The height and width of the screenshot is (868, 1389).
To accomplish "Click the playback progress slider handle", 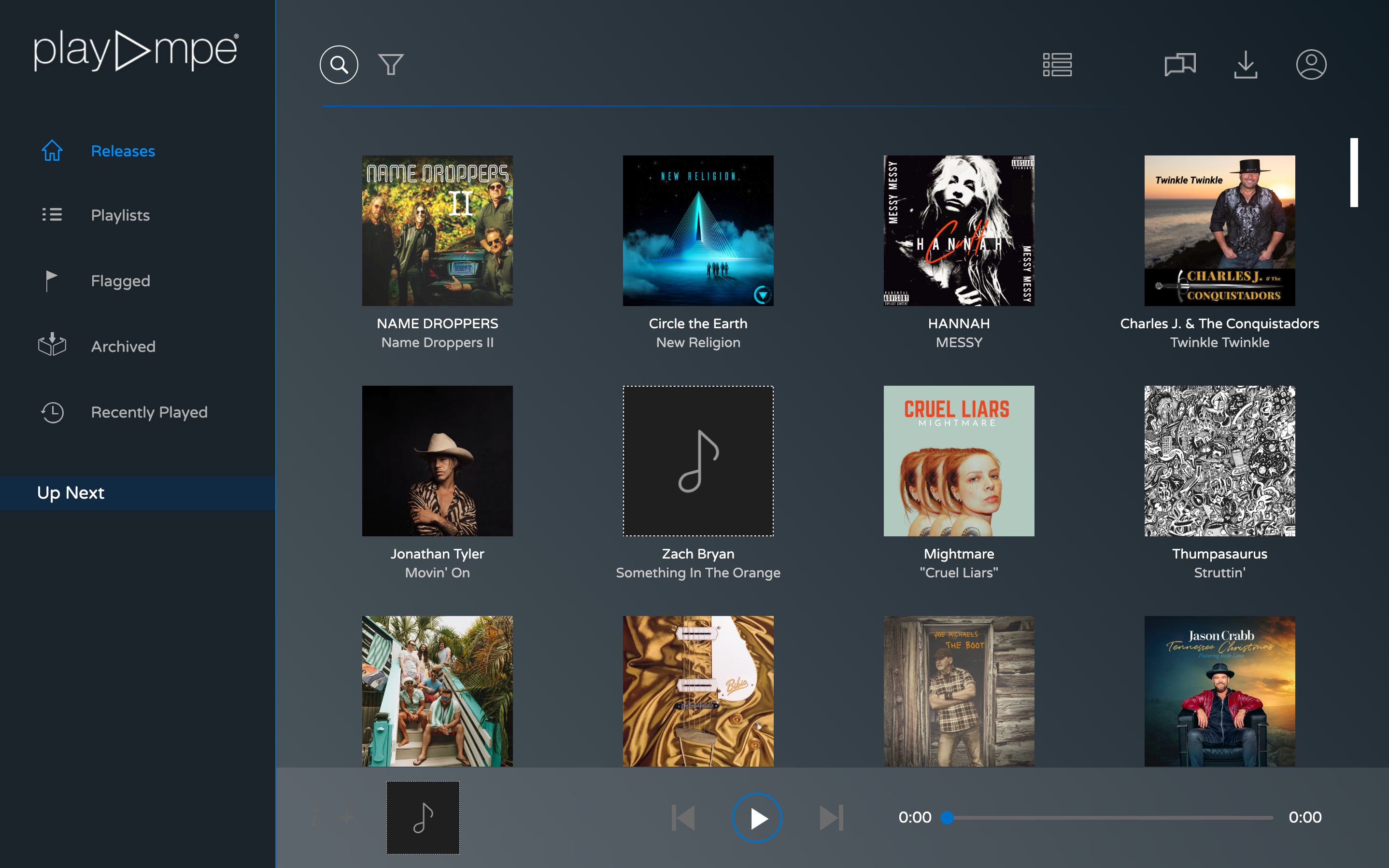I will pyautogui.click(x=948, y=817).
